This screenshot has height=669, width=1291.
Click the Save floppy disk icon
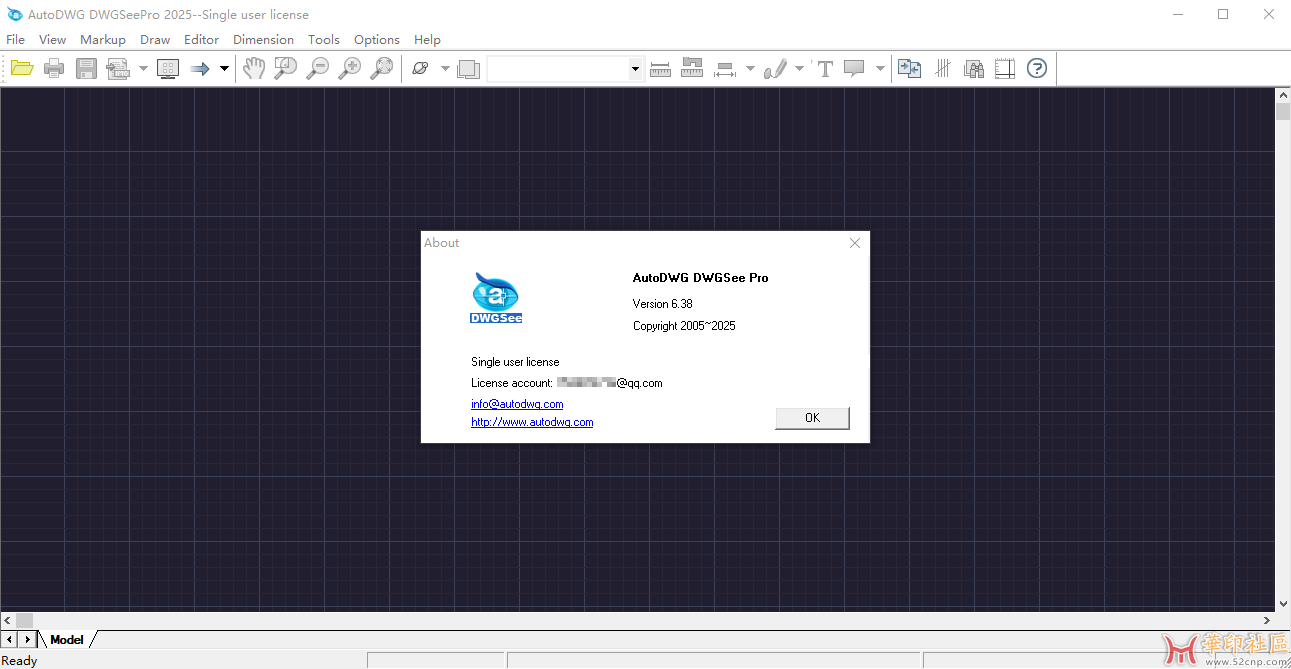(87, 68)
